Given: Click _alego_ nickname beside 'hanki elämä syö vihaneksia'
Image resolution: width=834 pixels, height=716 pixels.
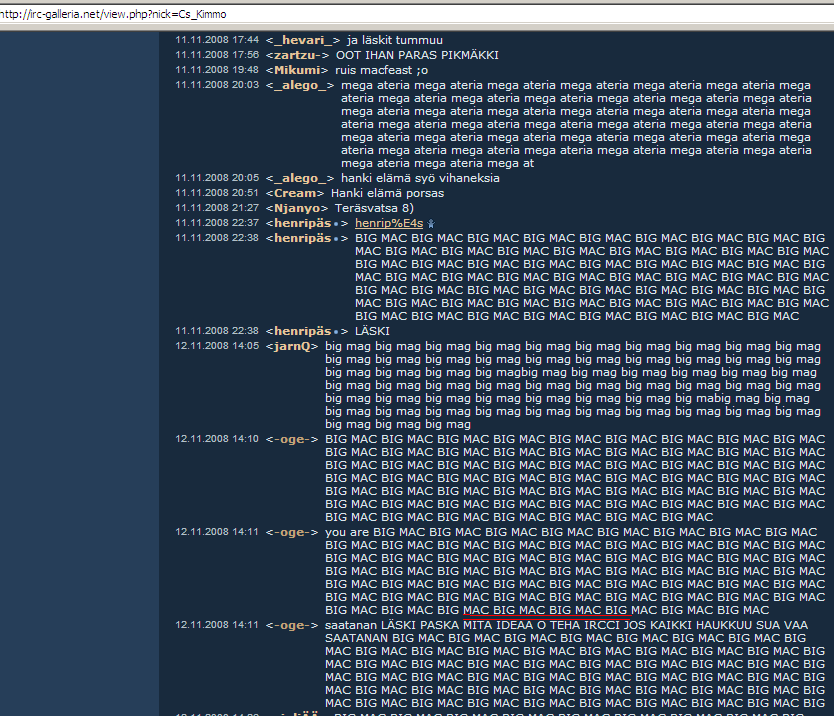Looking at the screenshot, I should (300, 178).
